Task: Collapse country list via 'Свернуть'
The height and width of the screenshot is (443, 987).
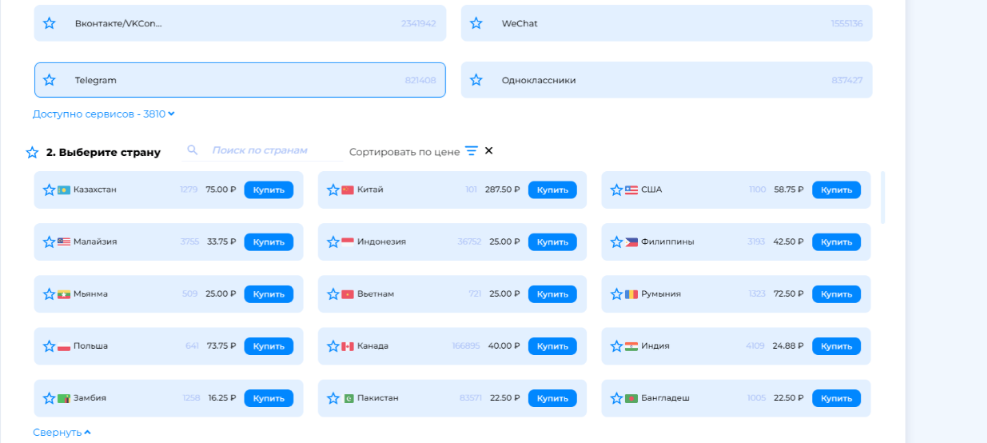Action: [62, 433]
